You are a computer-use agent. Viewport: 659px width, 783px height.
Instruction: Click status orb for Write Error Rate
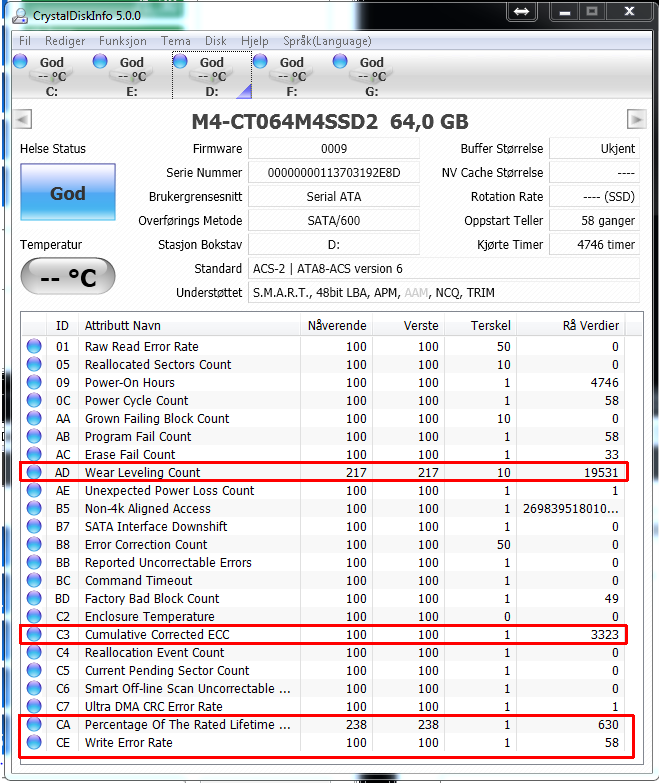pos(34,742)
